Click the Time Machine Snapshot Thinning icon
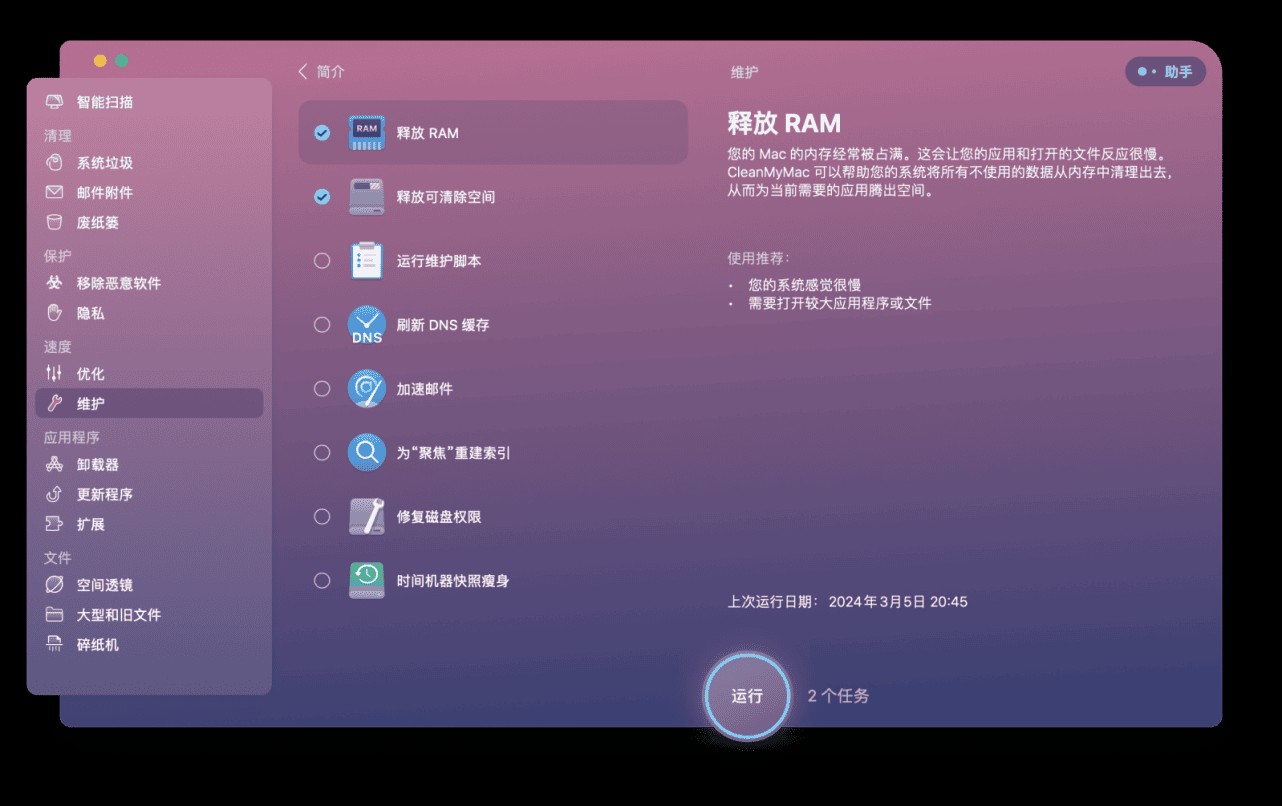Image resolution: width=1282 pixels, height=806 pixels. [x=367, y=580]
